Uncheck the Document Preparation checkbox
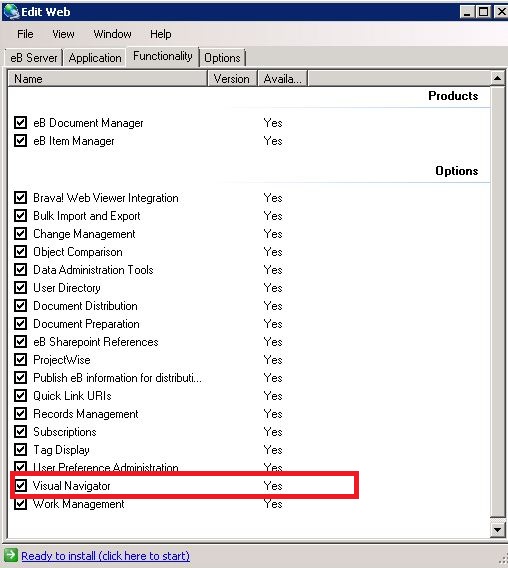 [21, 323]
